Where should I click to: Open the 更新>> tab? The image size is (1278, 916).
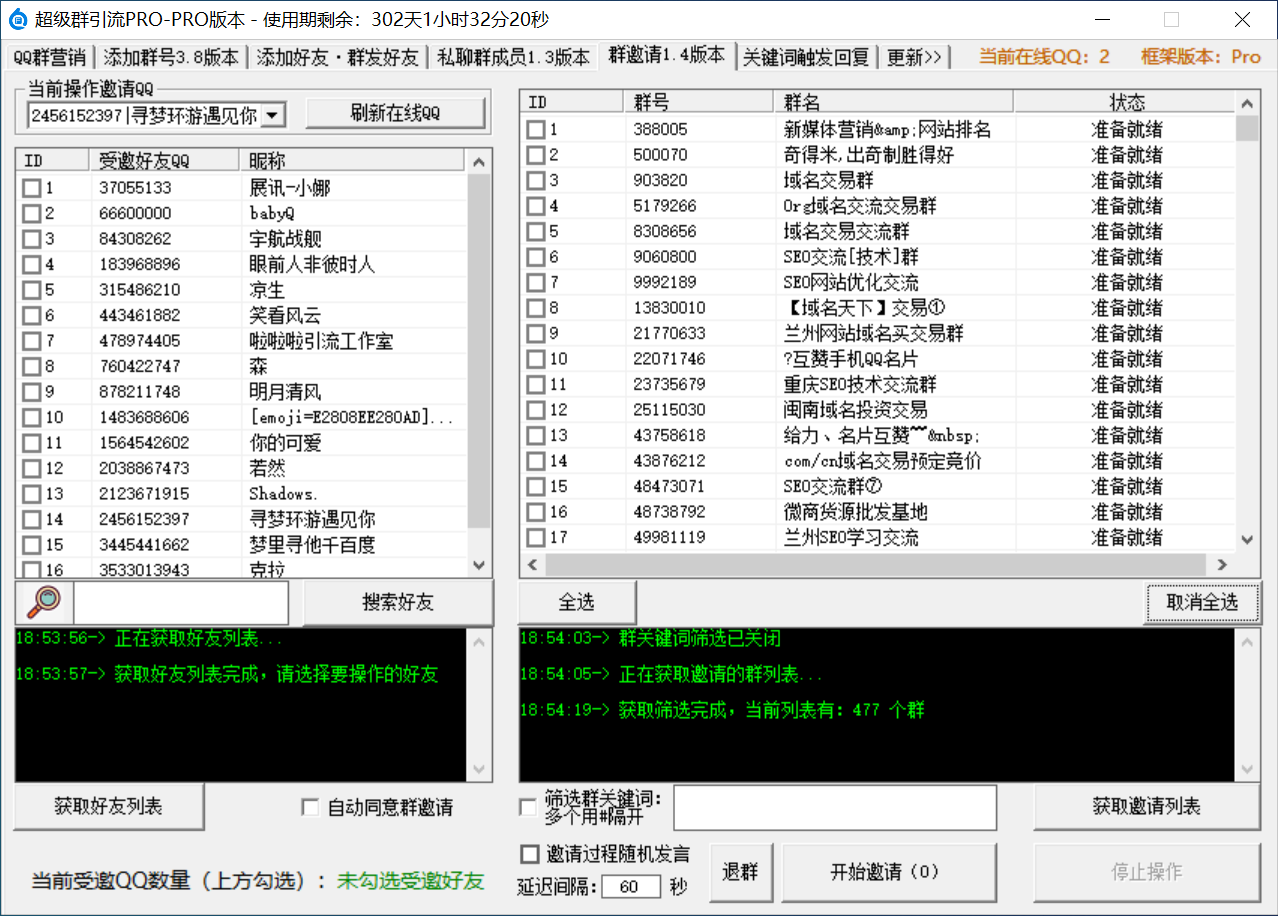pyautogui.click(x=914, y=57)
